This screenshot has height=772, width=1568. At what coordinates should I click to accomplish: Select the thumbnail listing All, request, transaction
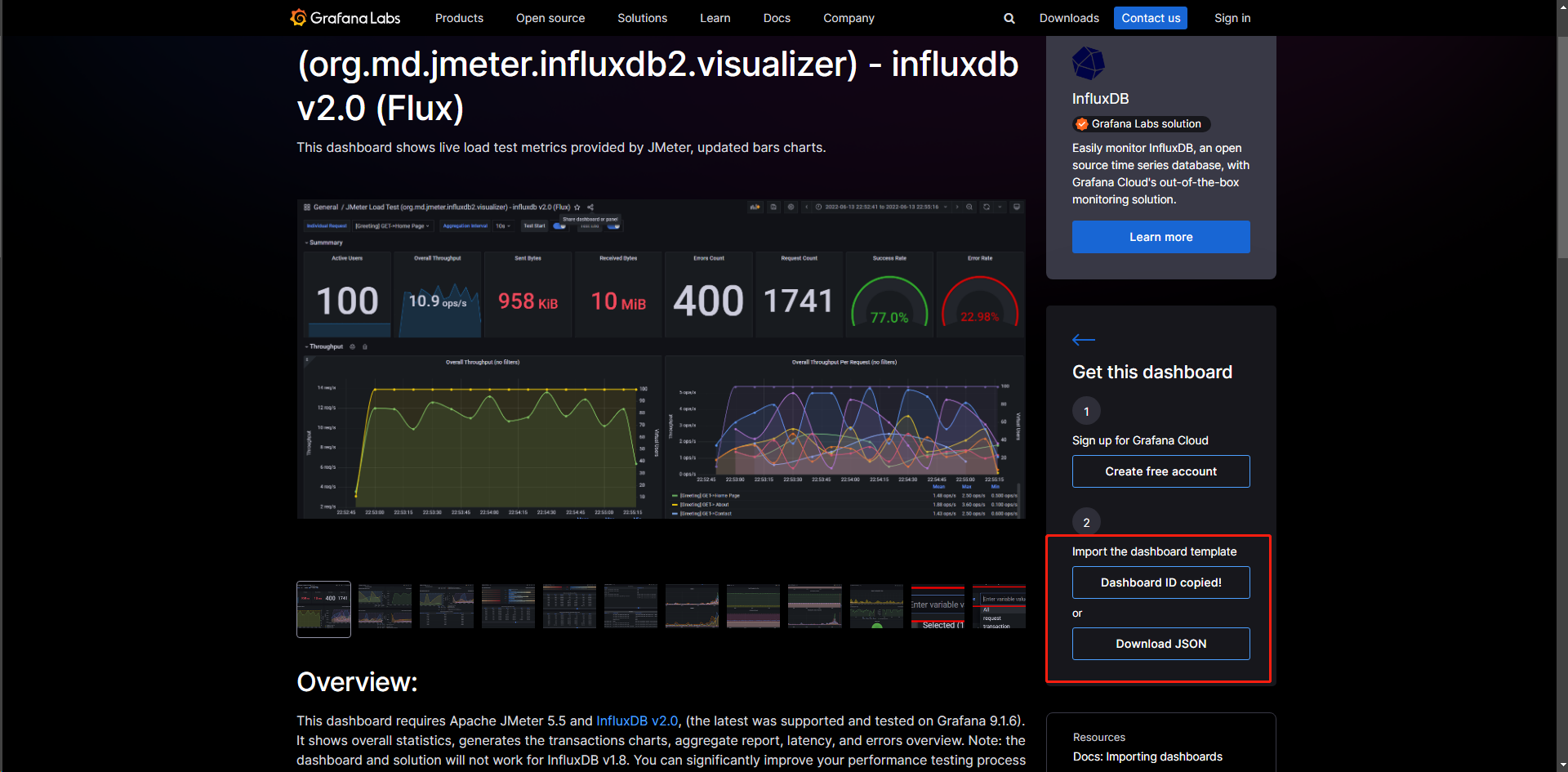[999, 606]
